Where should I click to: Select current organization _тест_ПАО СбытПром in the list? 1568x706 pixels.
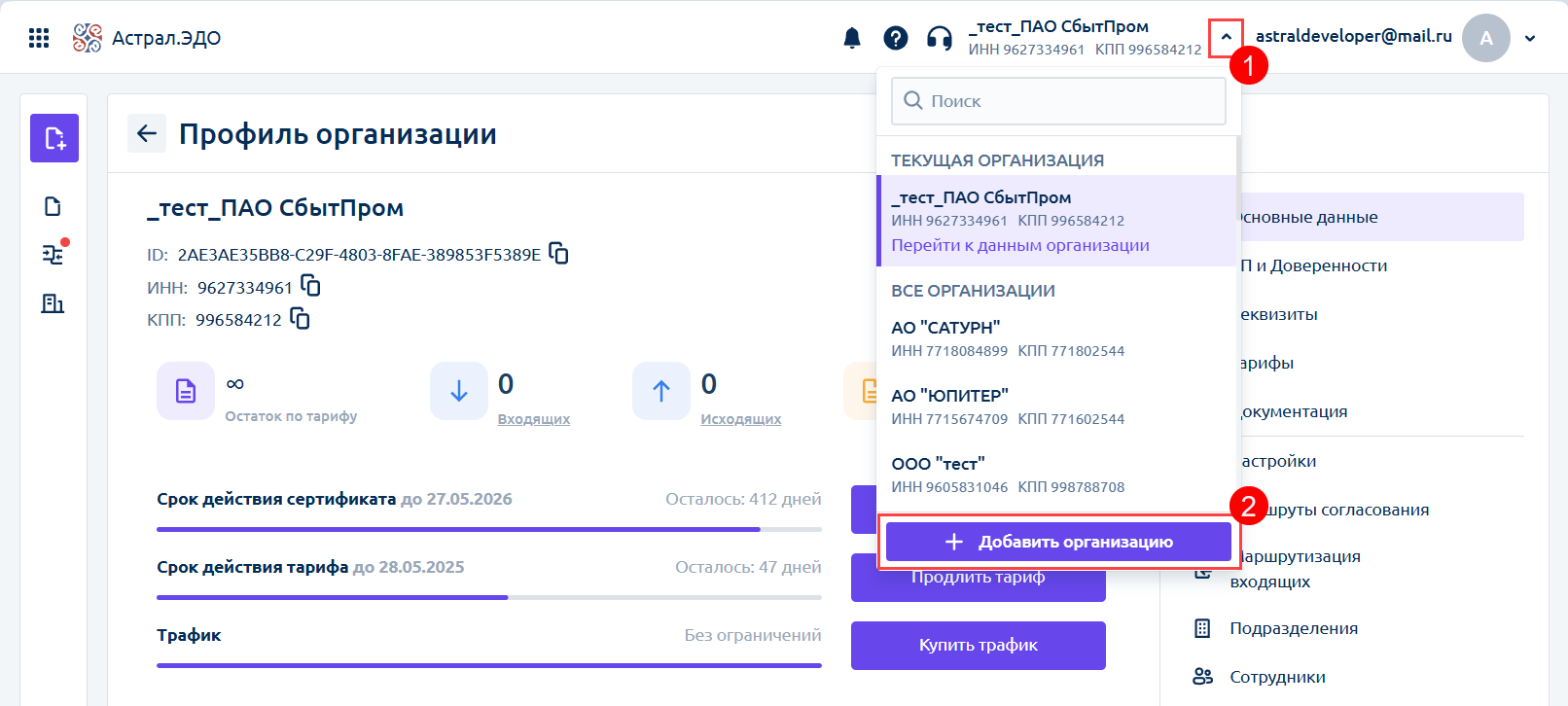click(1056, 221)
